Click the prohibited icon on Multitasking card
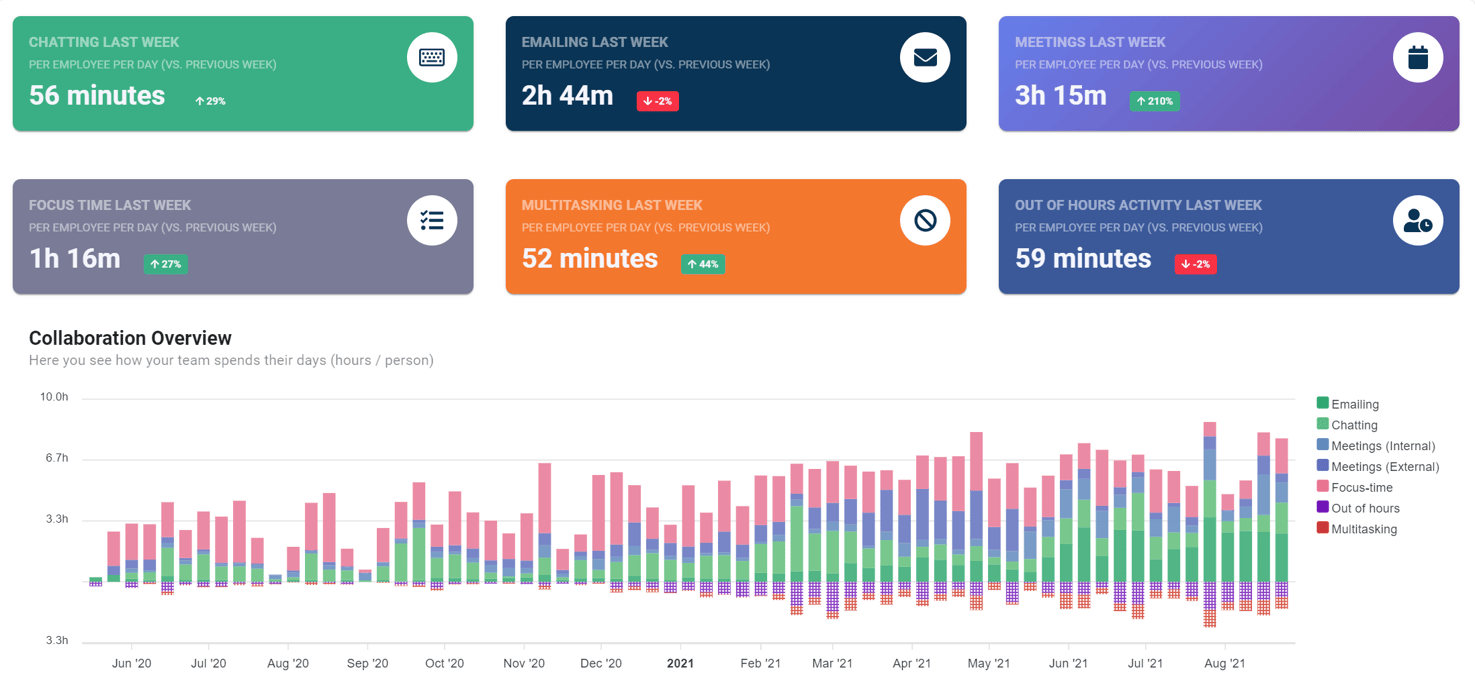The height and width of the screenshot is (691, 1475). (x=925, y=221)
